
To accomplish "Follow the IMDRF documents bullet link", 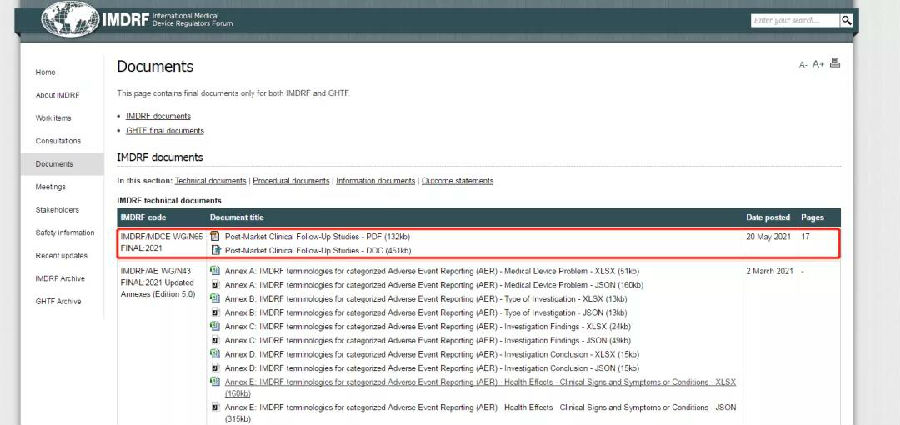I will (x=158, y=116).
